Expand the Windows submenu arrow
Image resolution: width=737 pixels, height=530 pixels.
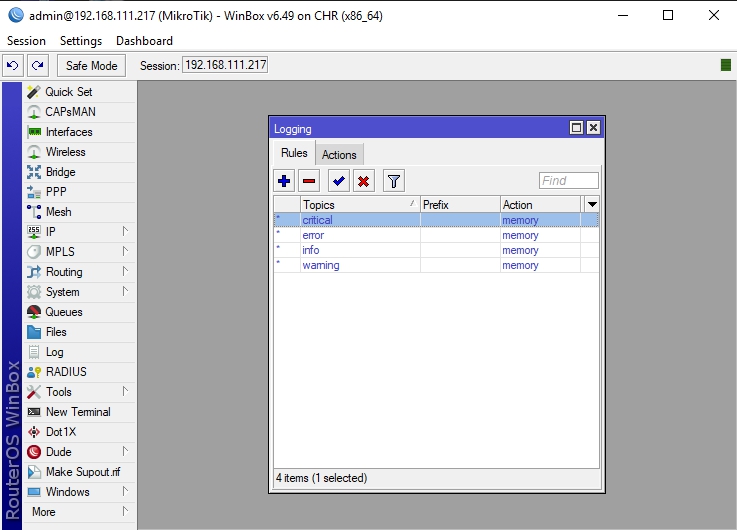(125, 491)
